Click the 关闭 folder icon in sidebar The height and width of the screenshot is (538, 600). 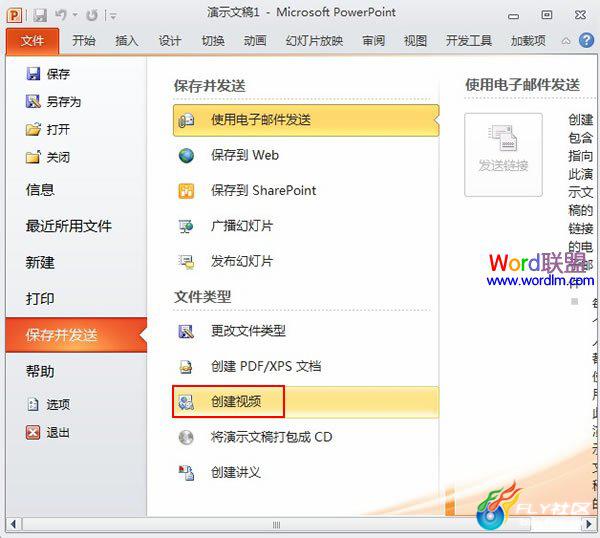33,157
